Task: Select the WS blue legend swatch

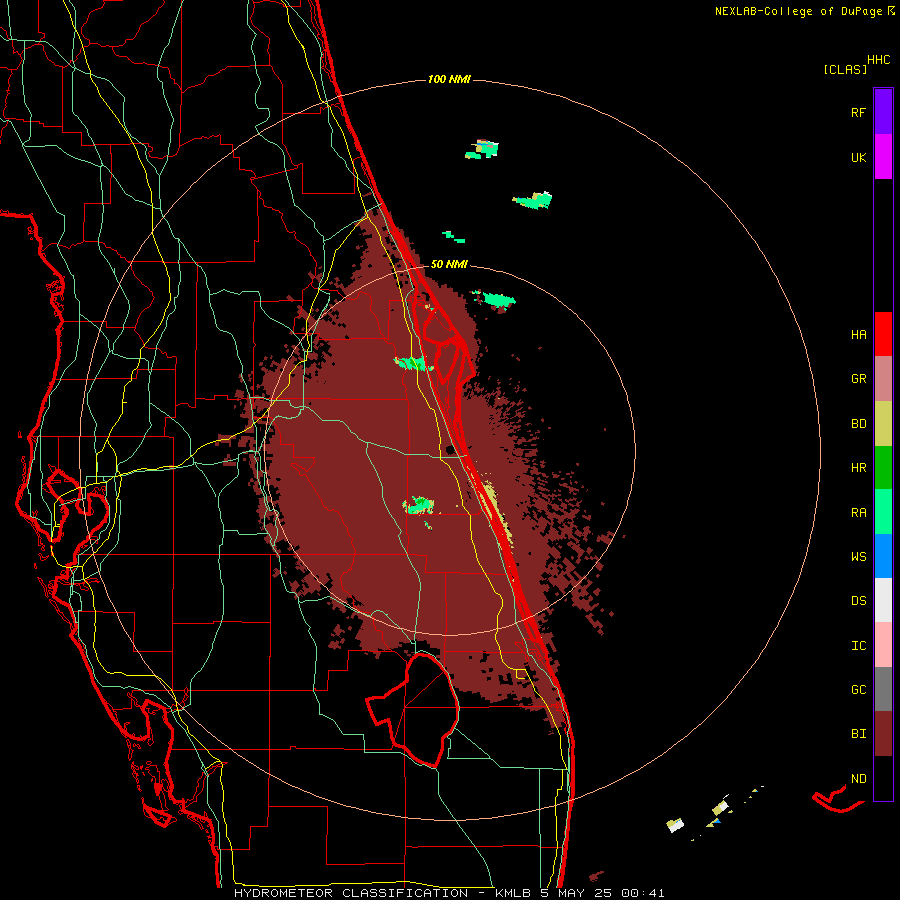Action: (x=883, y=556)
